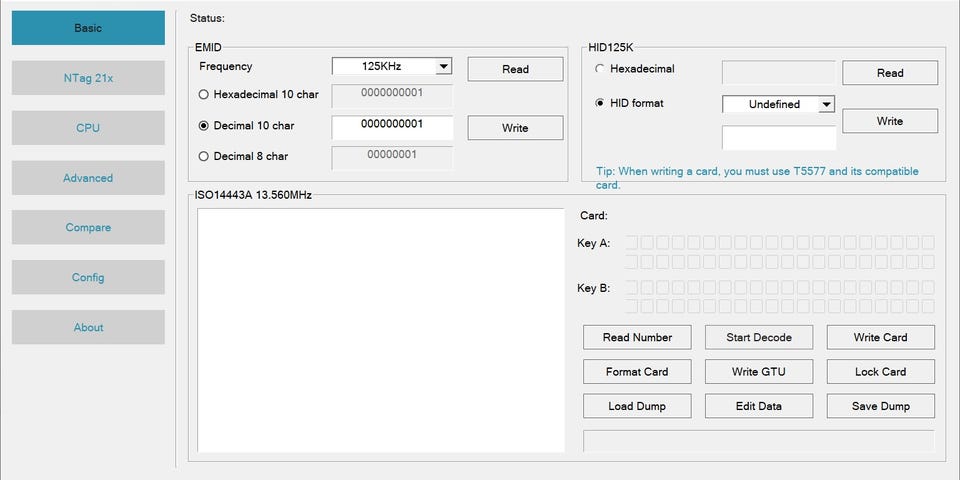The image size is (960, 480).
Task: Select the Config sidebar tab
Action: click(x=88, y=278)
